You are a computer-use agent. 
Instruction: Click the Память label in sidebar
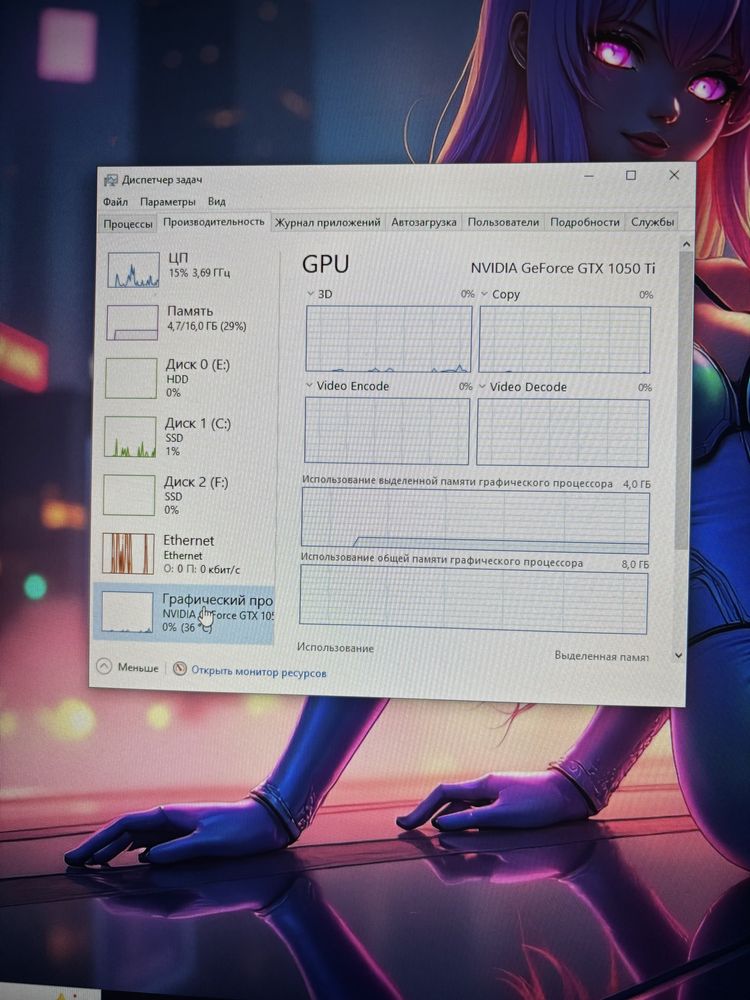point(190,311)
